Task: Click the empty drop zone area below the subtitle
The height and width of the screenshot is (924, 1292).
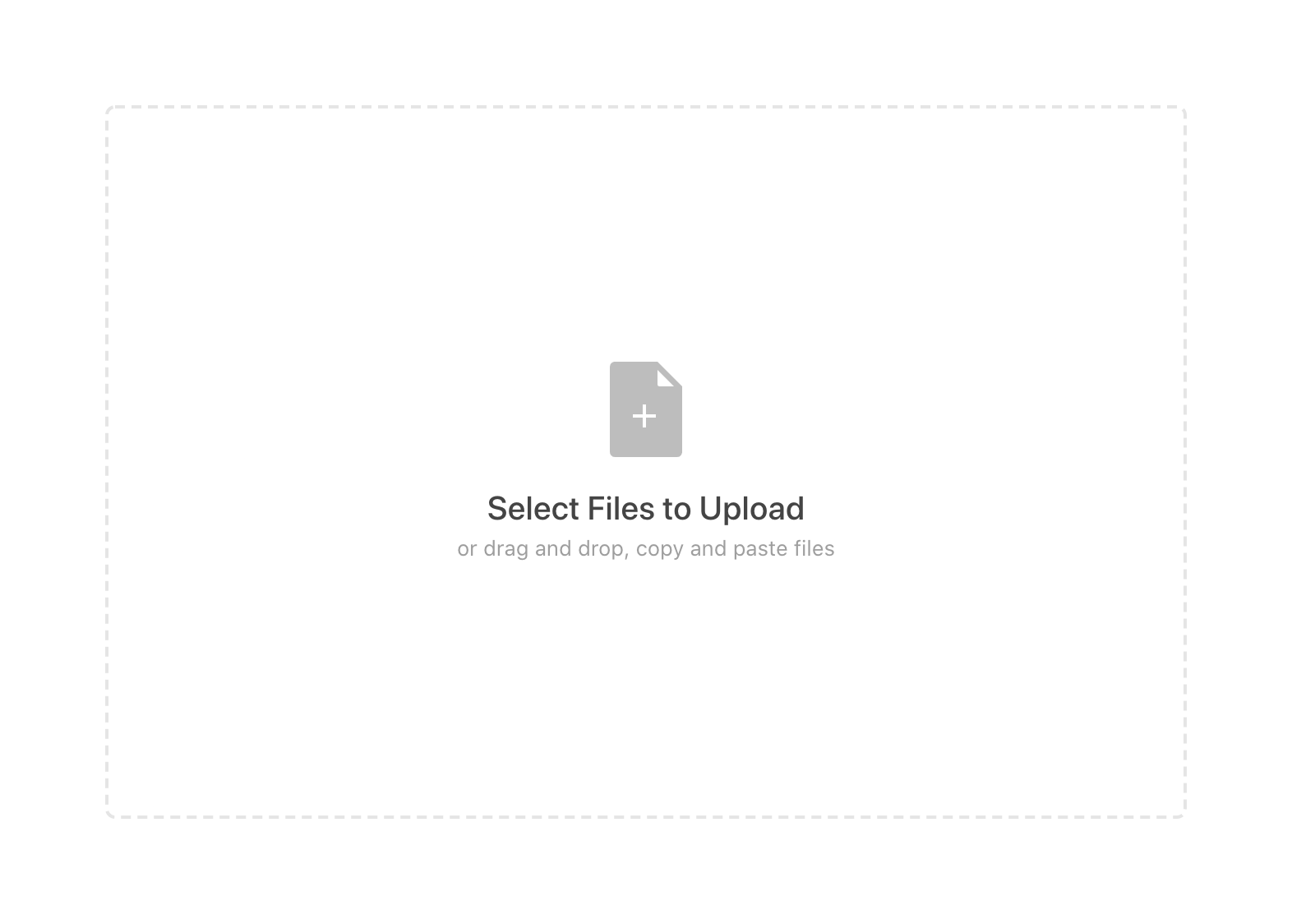Action: tap(646, 691)
